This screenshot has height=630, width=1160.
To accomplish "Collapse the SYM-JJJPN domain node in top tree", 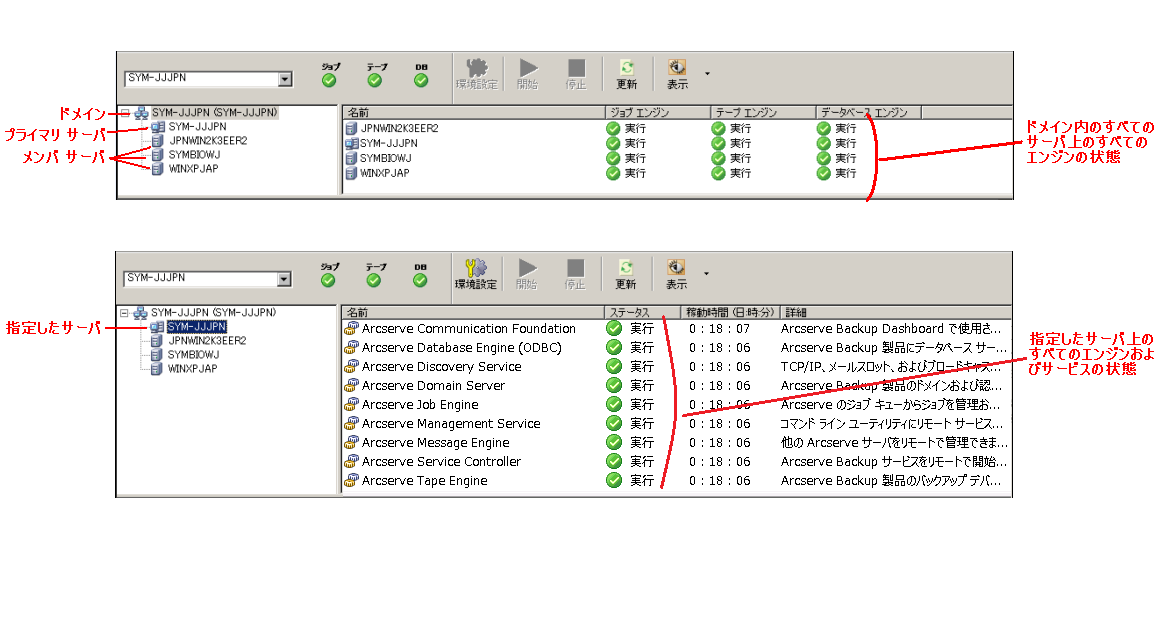I will (x=125, y=113).
